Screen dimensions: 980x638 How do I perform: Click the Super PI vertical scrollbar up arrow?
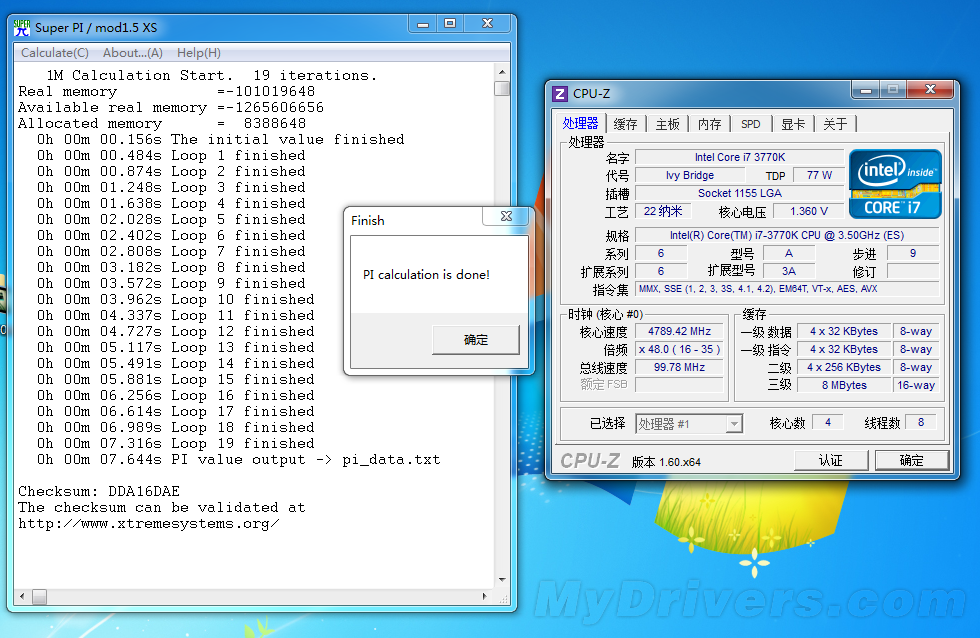tap(502, 73)
